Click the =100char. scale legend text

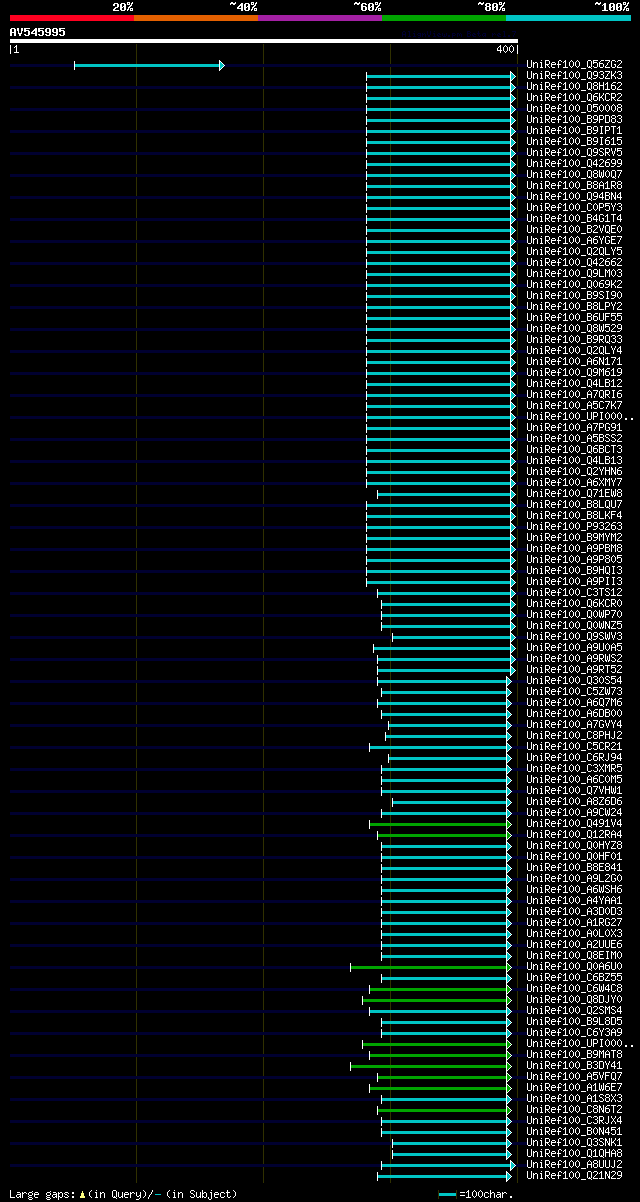[486, 1194]
